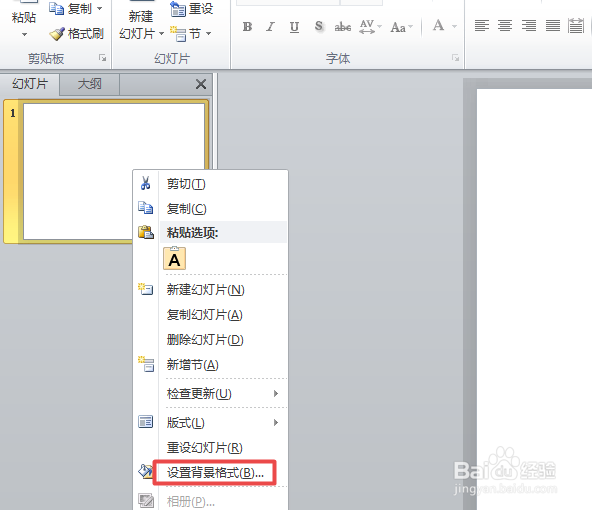This screenshot has height=510, width=592.
Task: Justify text alignment
Action: click(552, 26)
